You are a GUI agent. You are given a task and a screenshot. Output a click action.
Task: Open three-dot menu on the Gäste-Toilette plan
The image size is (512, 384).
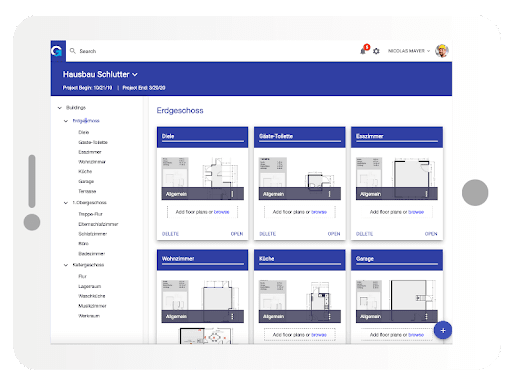point(329,194)
